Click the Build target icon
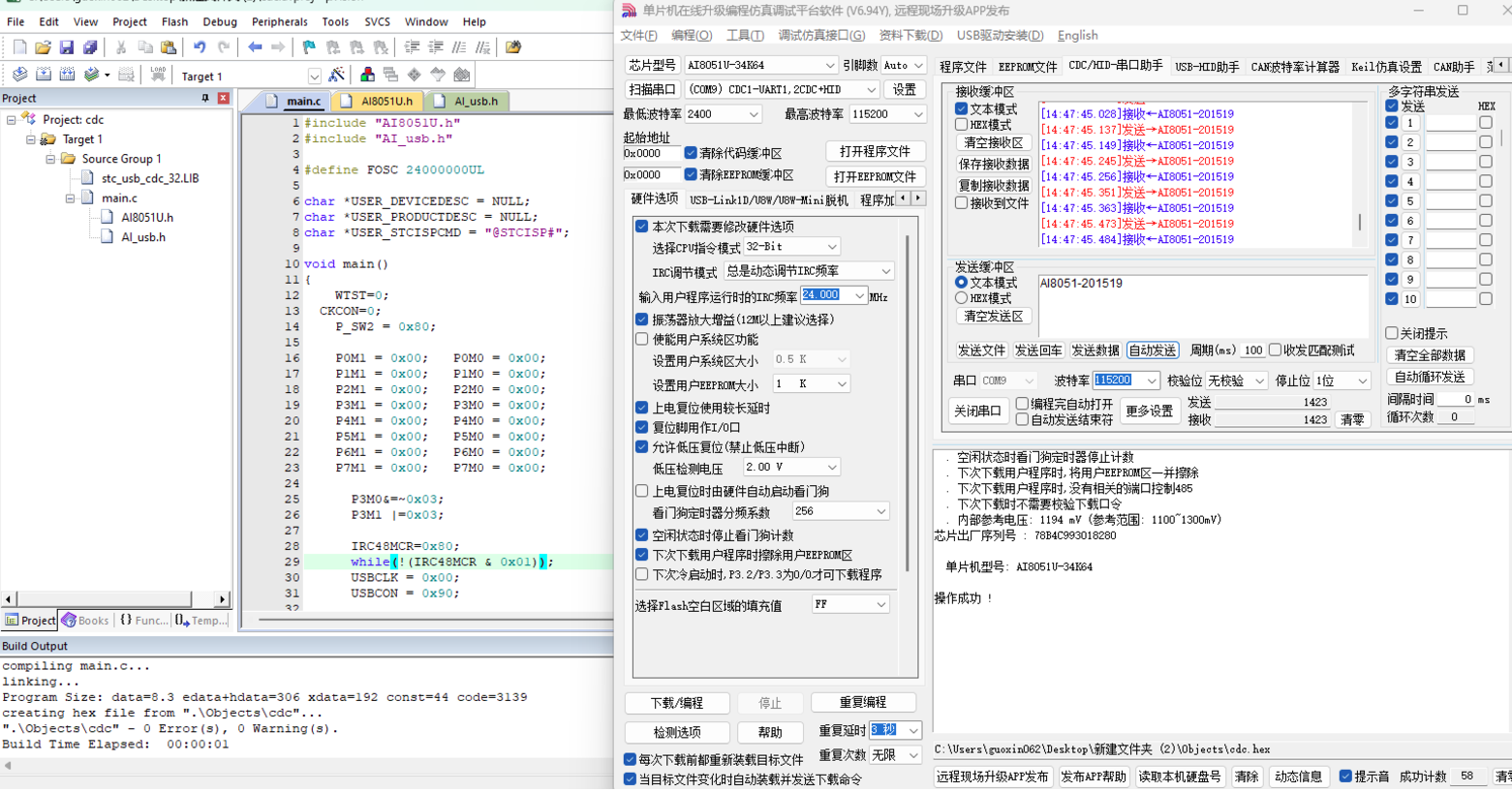 pos(44,75)
